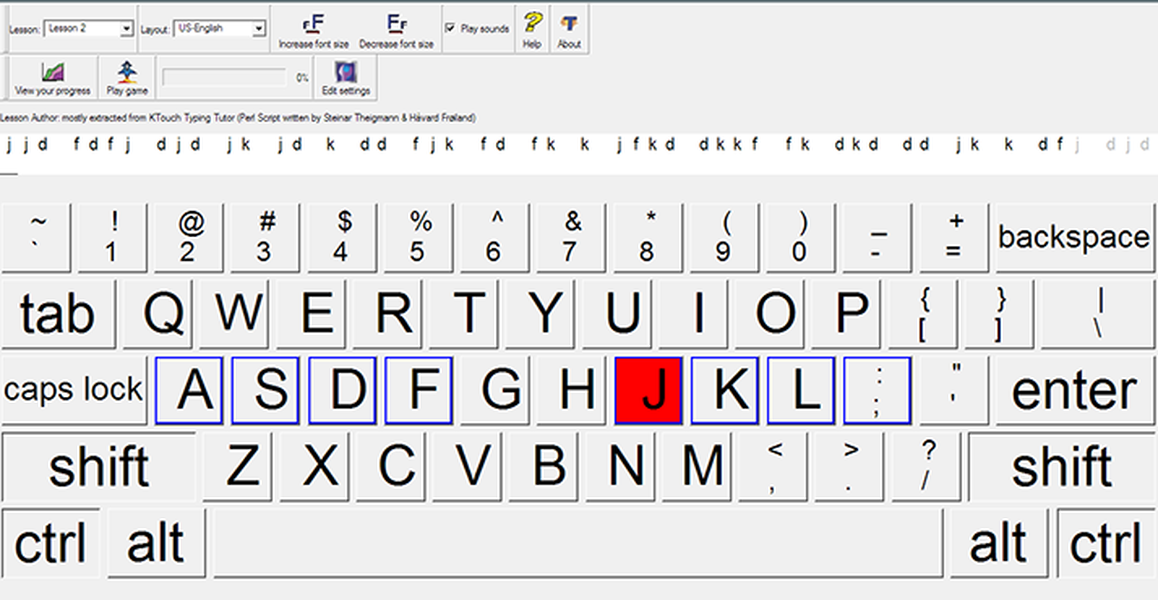Click the Increase font size icon
The image size is (1158, 600).
tap(313, 24)
